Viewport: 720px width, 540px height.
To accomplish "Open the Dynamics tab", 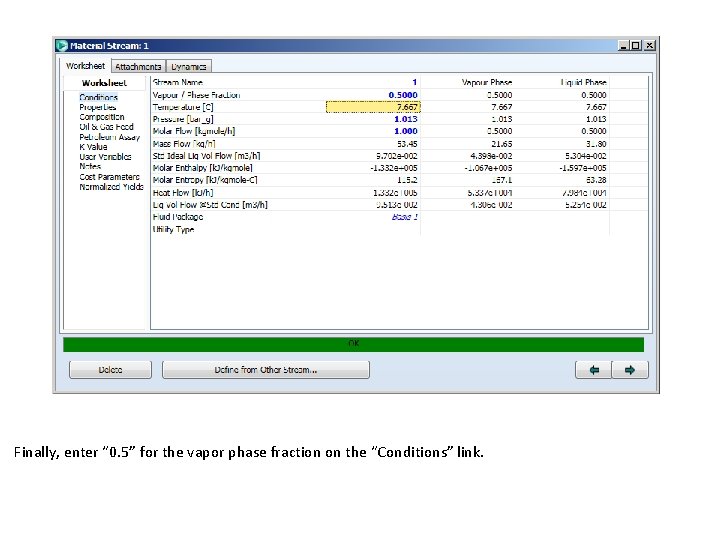I will click(189, 67).
